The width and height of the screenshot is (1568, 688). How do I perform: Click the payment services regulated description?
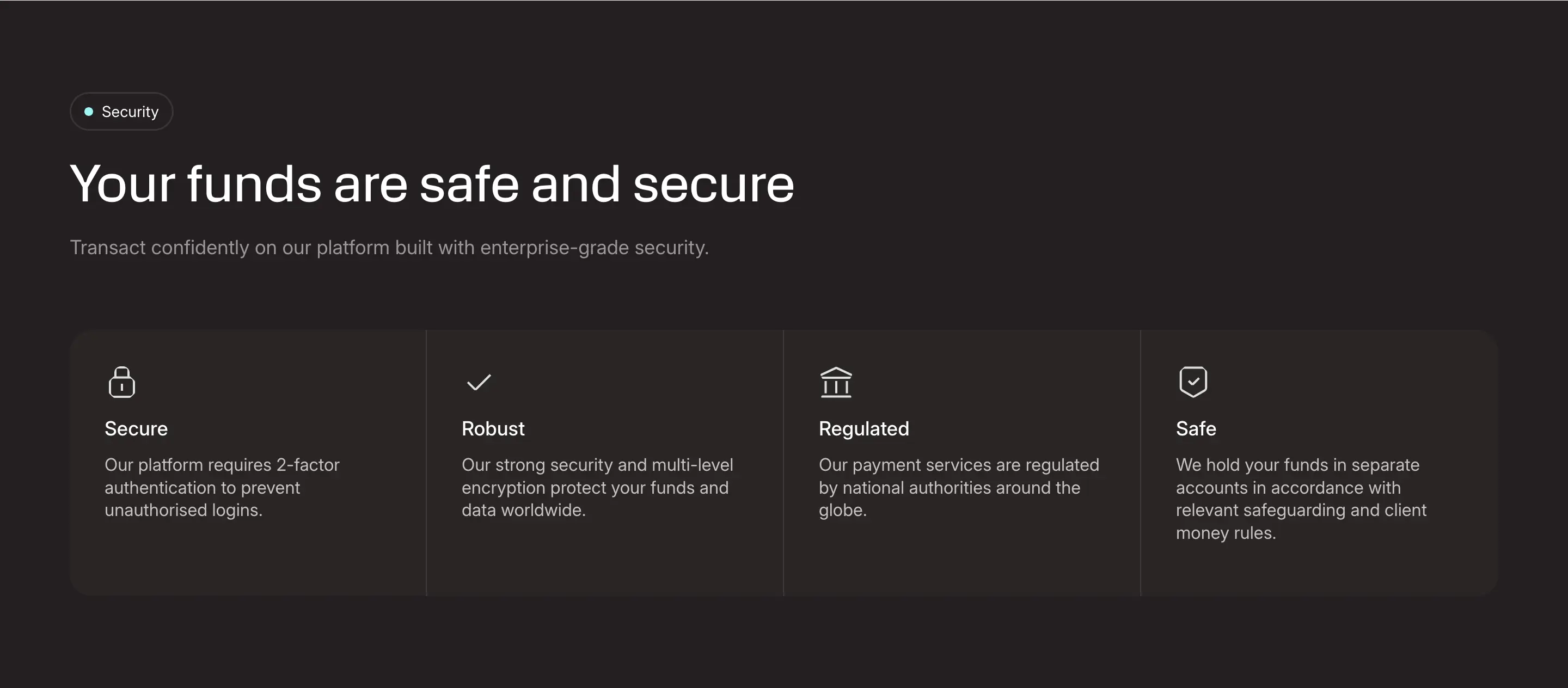tap(959, 487)
